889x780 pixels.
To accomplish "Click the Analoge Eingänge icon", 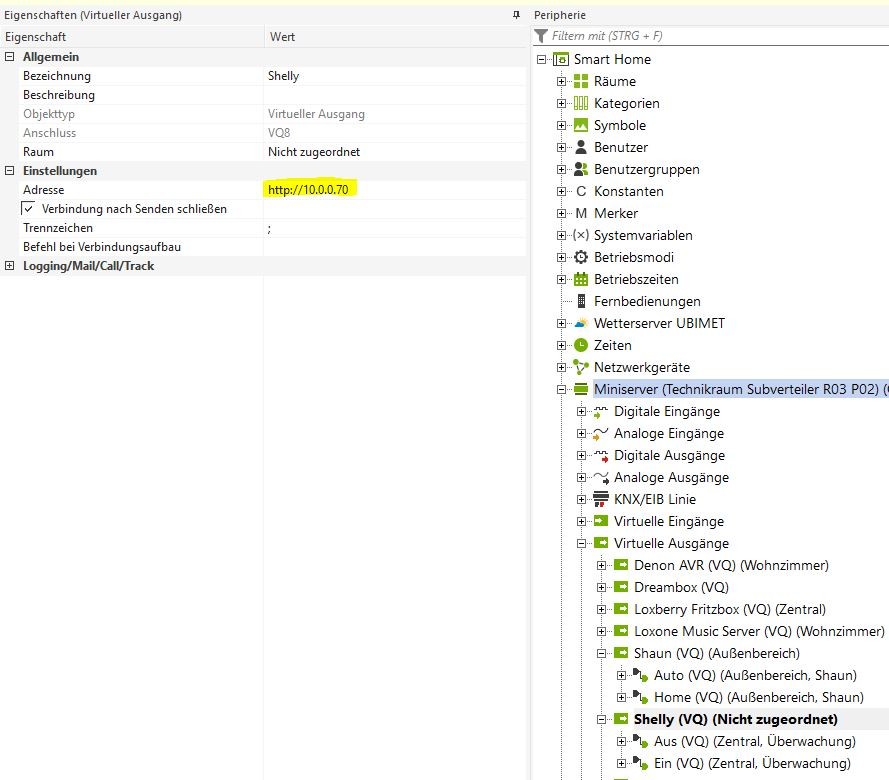I will (x=600, y=434).
